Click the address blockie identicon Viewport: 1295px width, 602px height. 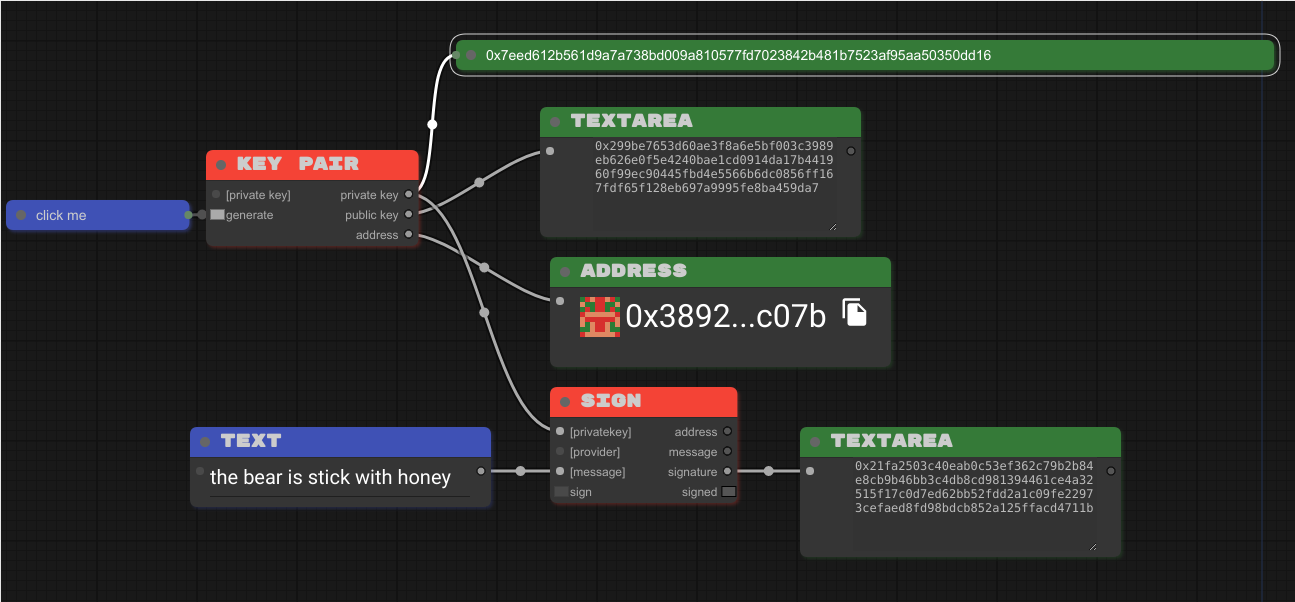pyautogui.click(x=599, y=316)
